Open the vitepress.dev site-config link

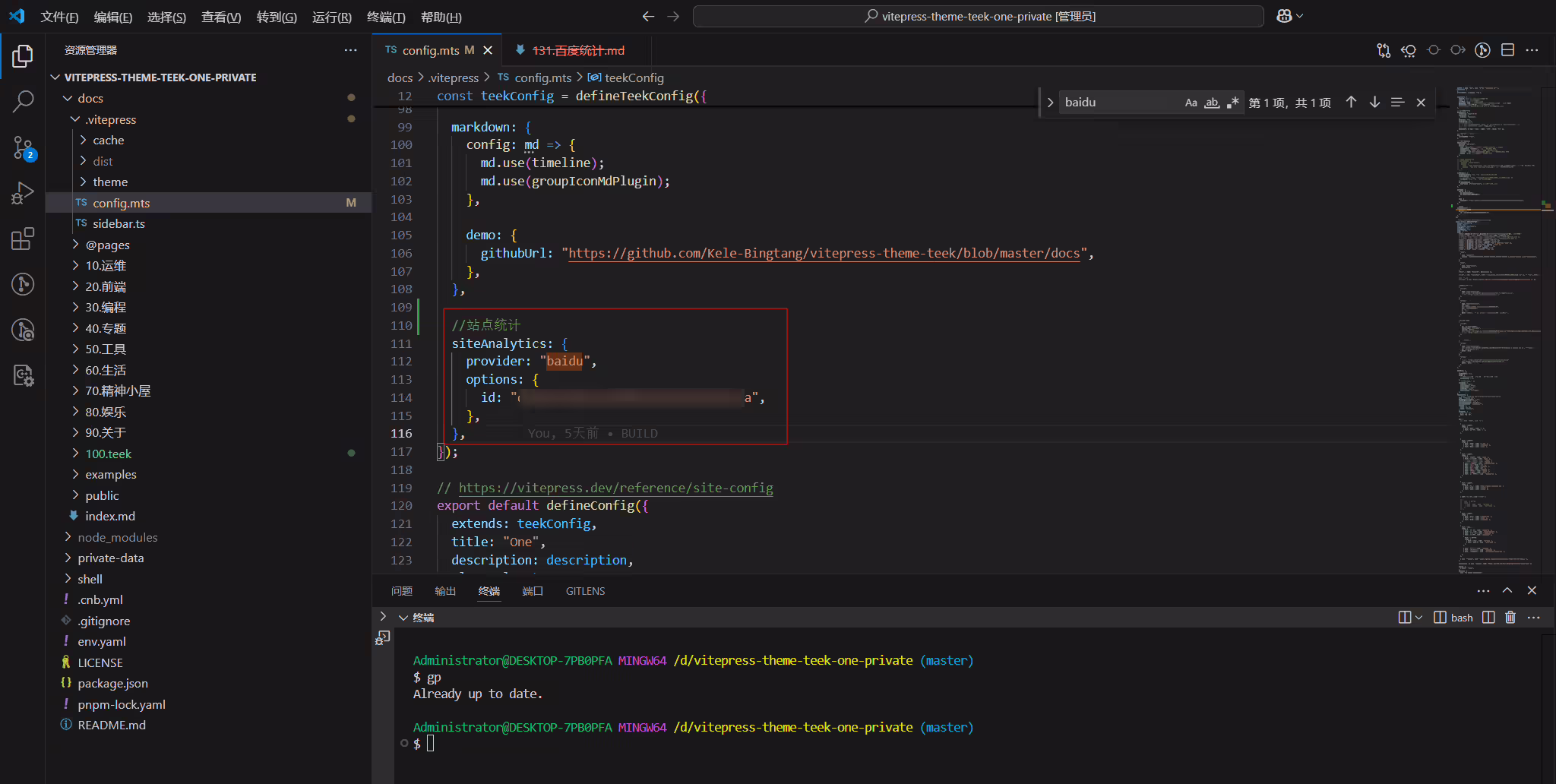coord(615,488)
